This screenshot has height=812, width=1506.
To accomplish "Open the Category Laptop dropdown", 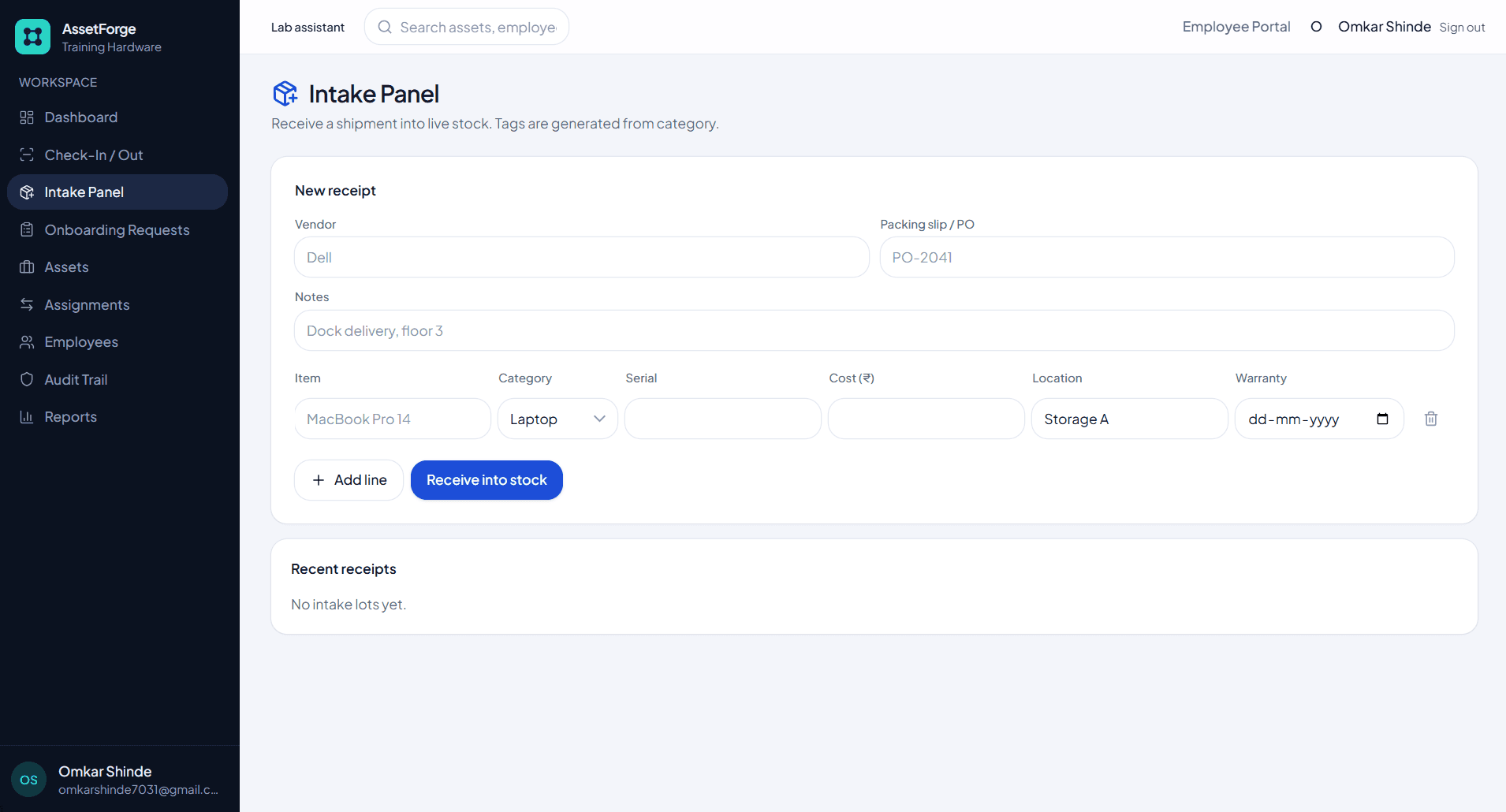I will coord(557,419).
